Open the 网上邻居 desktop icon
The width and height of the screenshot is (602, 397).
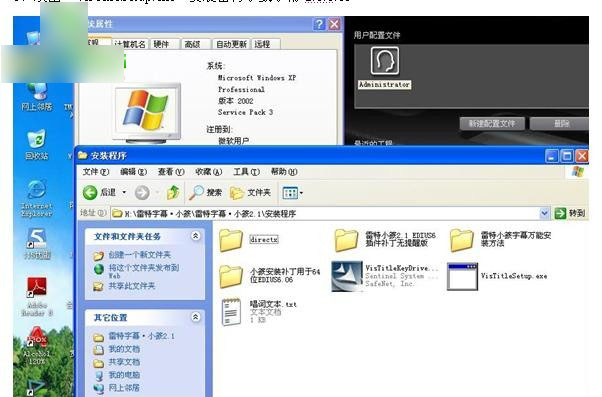(37, 92)
